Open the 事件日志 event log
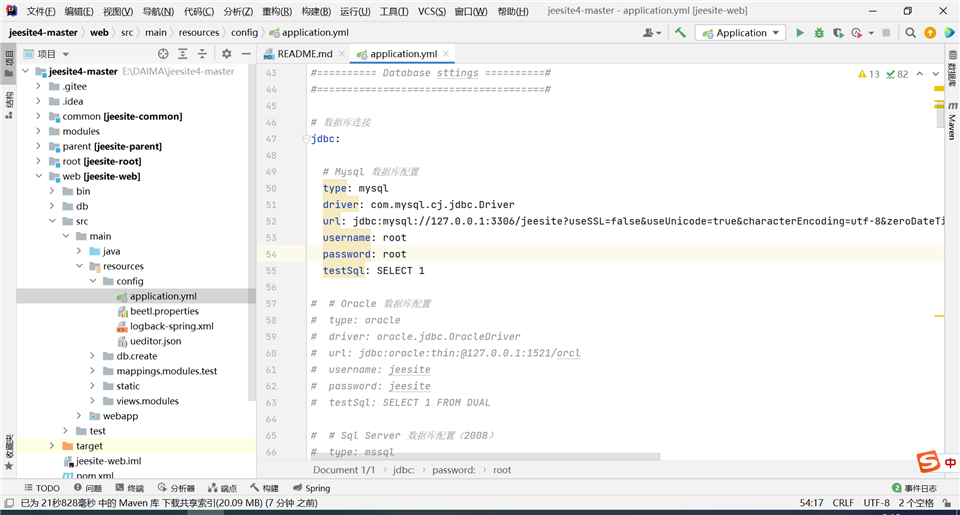The width and height of the screenshot is (960, 515). (915, 488)
